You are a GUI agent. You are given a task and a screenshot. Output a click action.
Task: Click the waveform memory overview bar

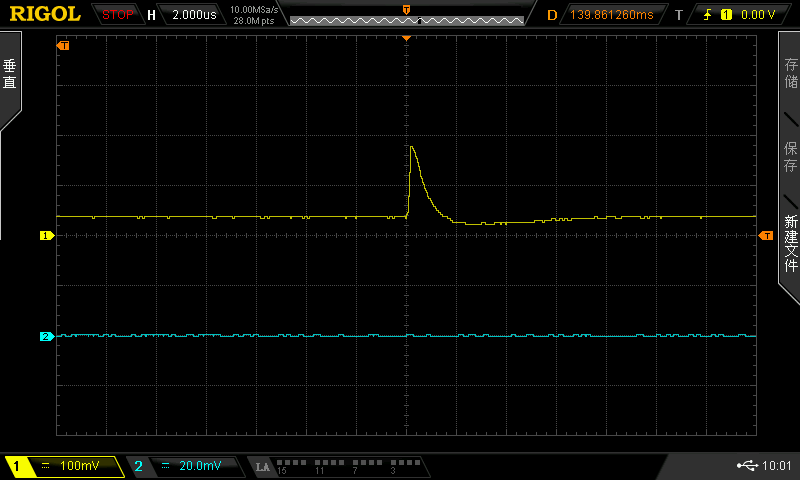point(407,20)
